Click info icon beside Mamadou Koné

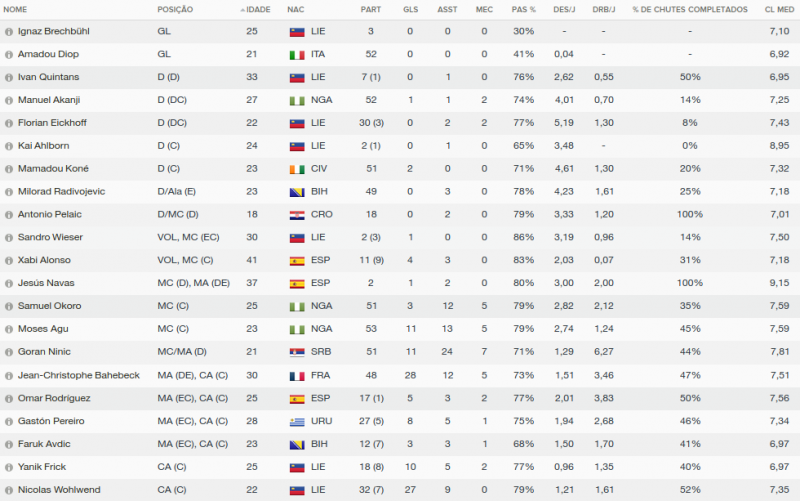9,169
